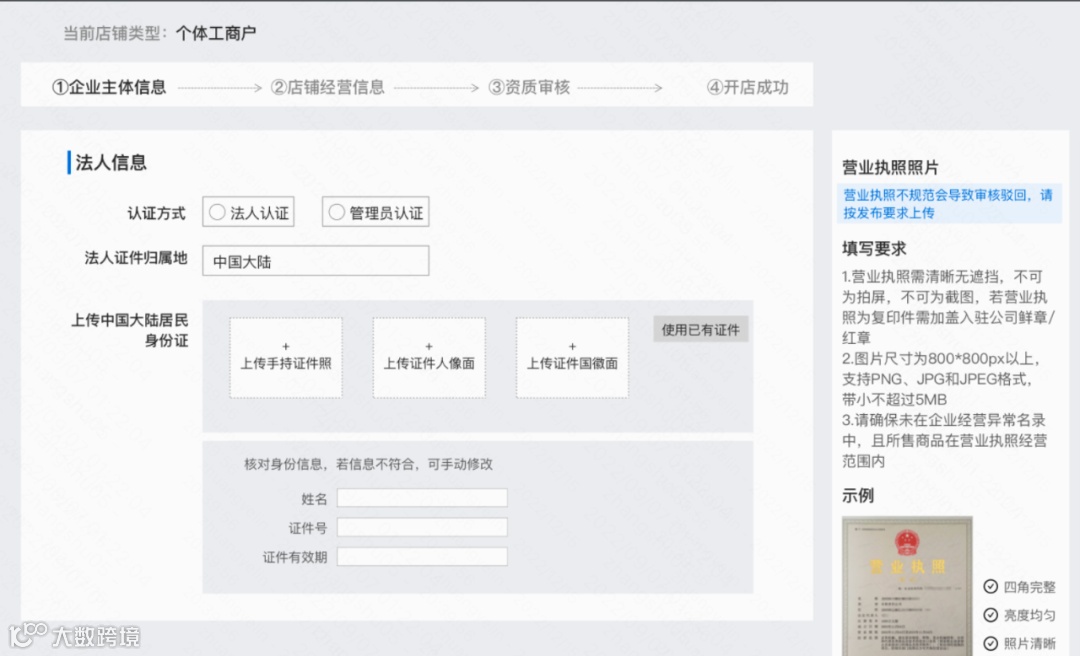The width and height of the screenshot is (1080, 656).
Task: Go to step ②店铺经营信息
Action: 327,87
